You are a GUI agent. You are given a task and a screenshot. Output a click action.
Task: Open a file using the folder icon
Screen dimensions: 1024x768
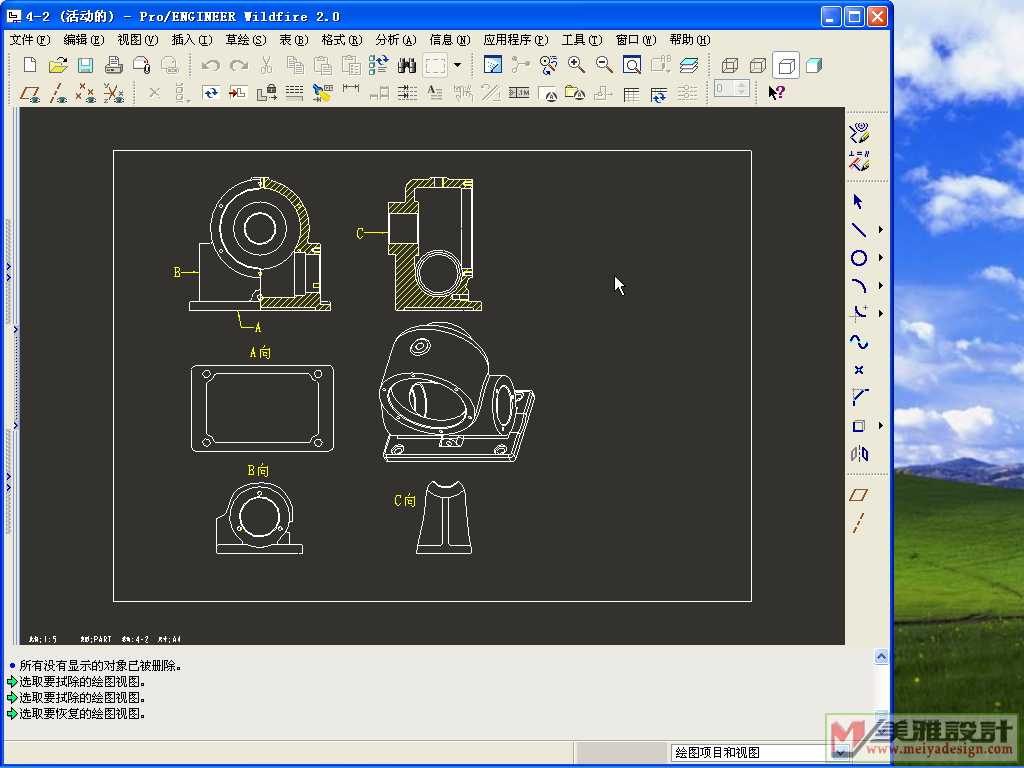point(58,65)
